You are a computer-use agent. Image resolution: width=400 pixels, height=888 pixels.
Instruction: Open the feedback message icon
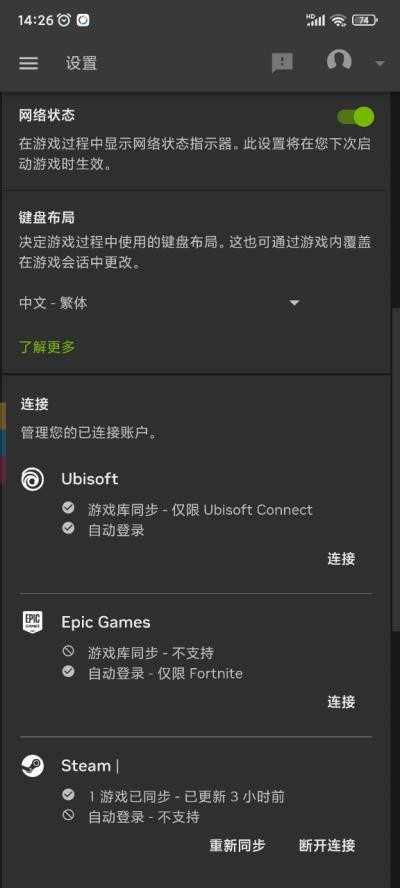pyautogui.click(x=282, y=63)
